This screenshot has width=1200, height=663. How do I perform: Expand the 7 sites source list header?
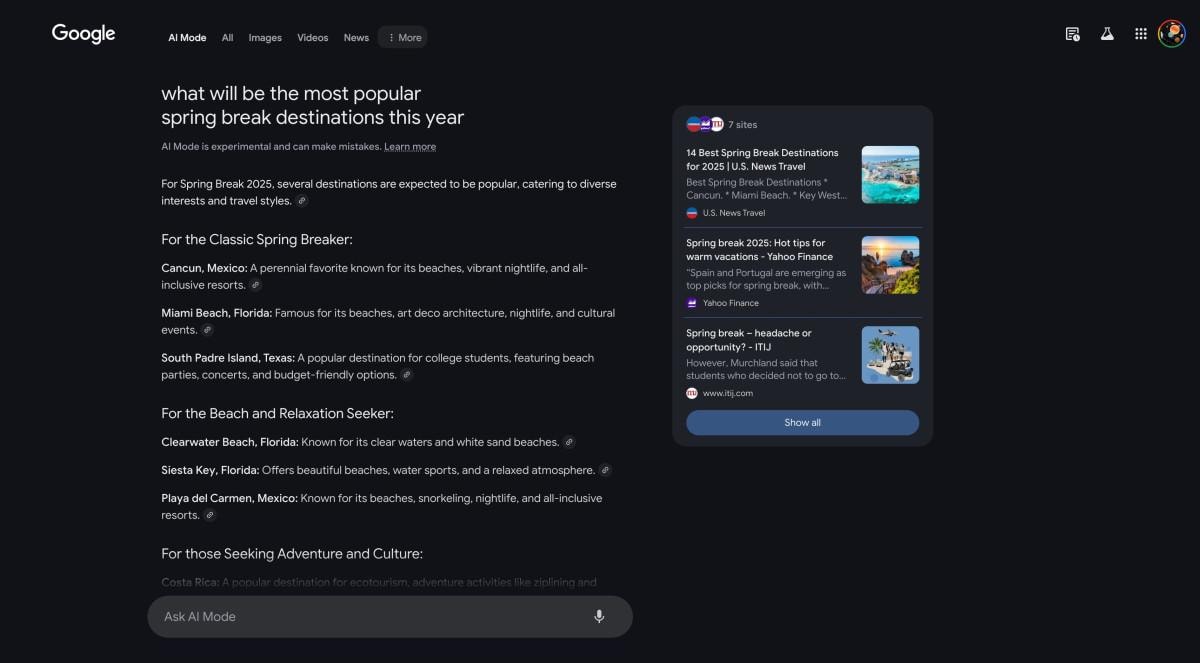(722, 125)
